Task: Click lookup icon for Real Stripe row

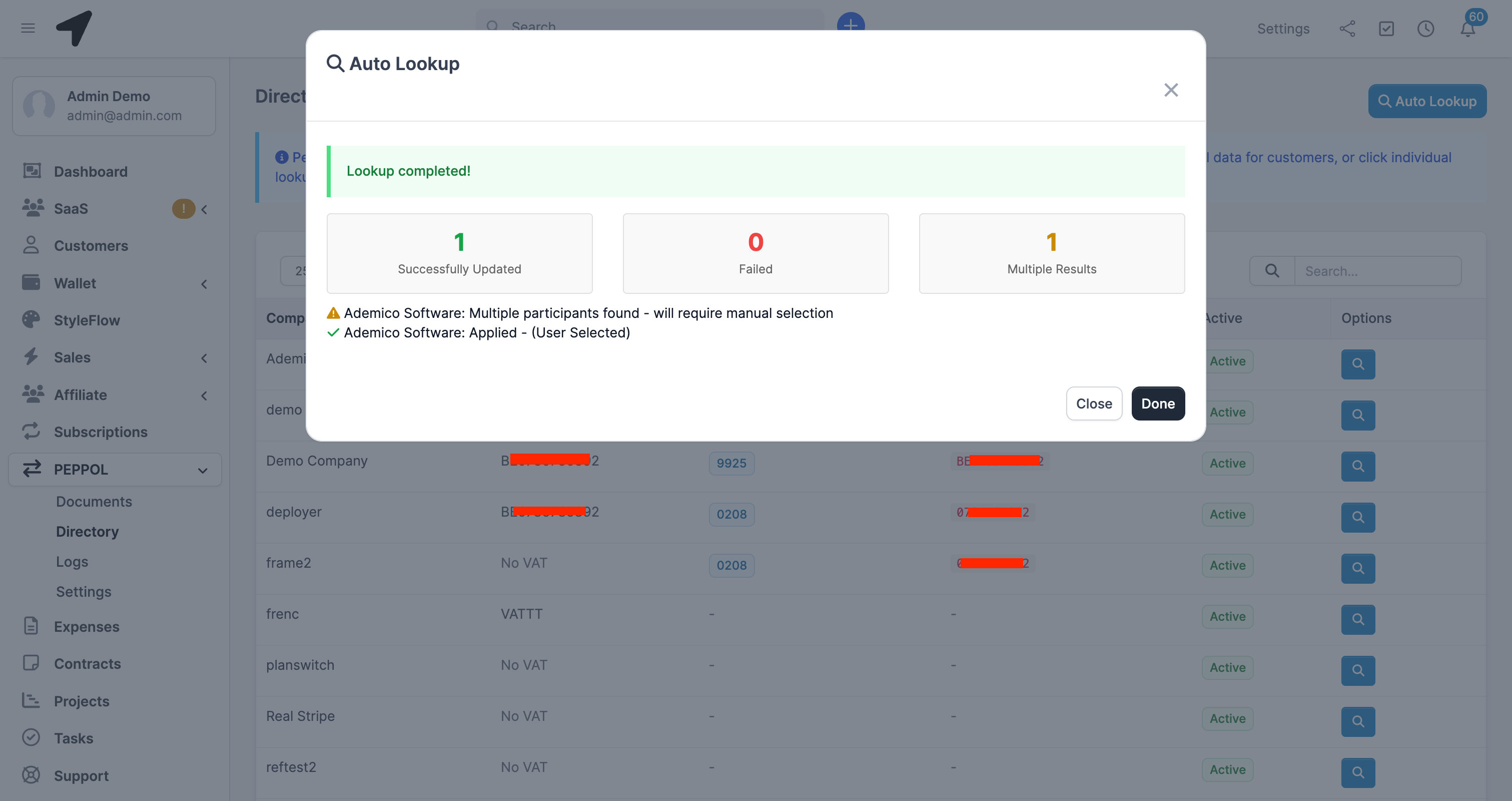Action: click(1357, 722)
